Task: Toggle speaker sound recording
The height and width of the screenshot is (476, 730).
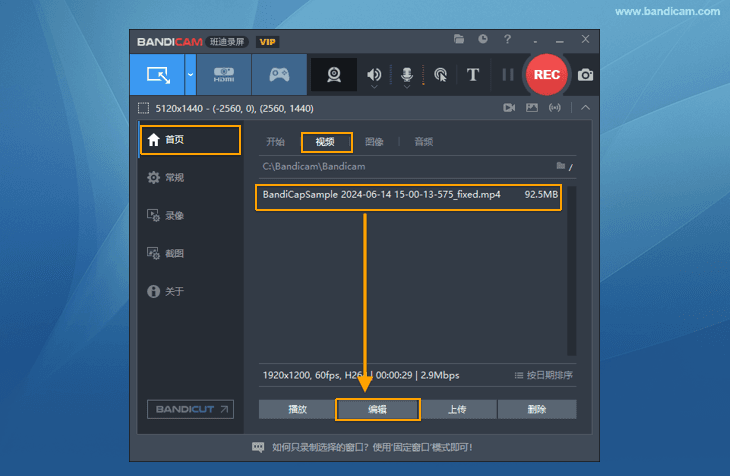Action: (373, 75)
